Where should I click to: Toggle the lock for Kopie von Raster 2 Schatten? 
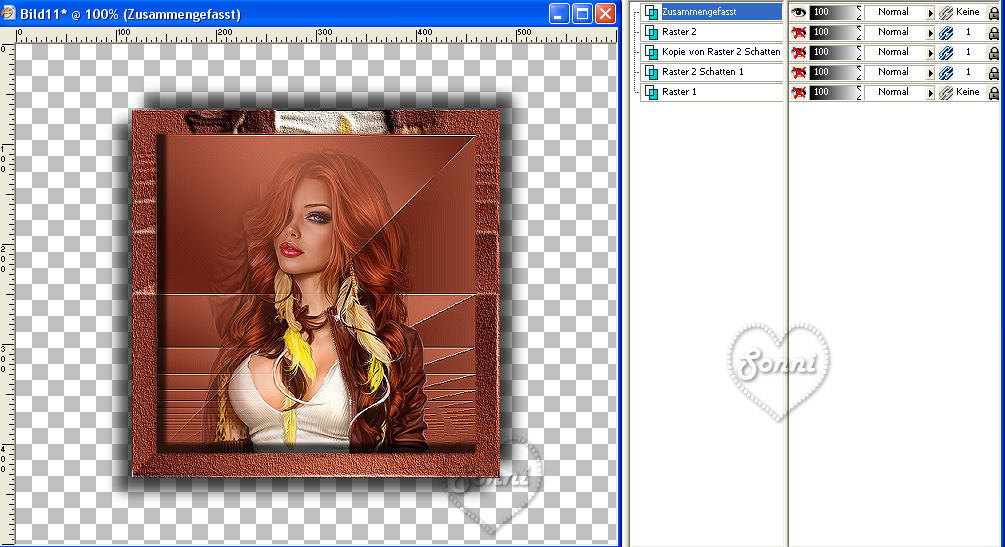coord(993,53)
